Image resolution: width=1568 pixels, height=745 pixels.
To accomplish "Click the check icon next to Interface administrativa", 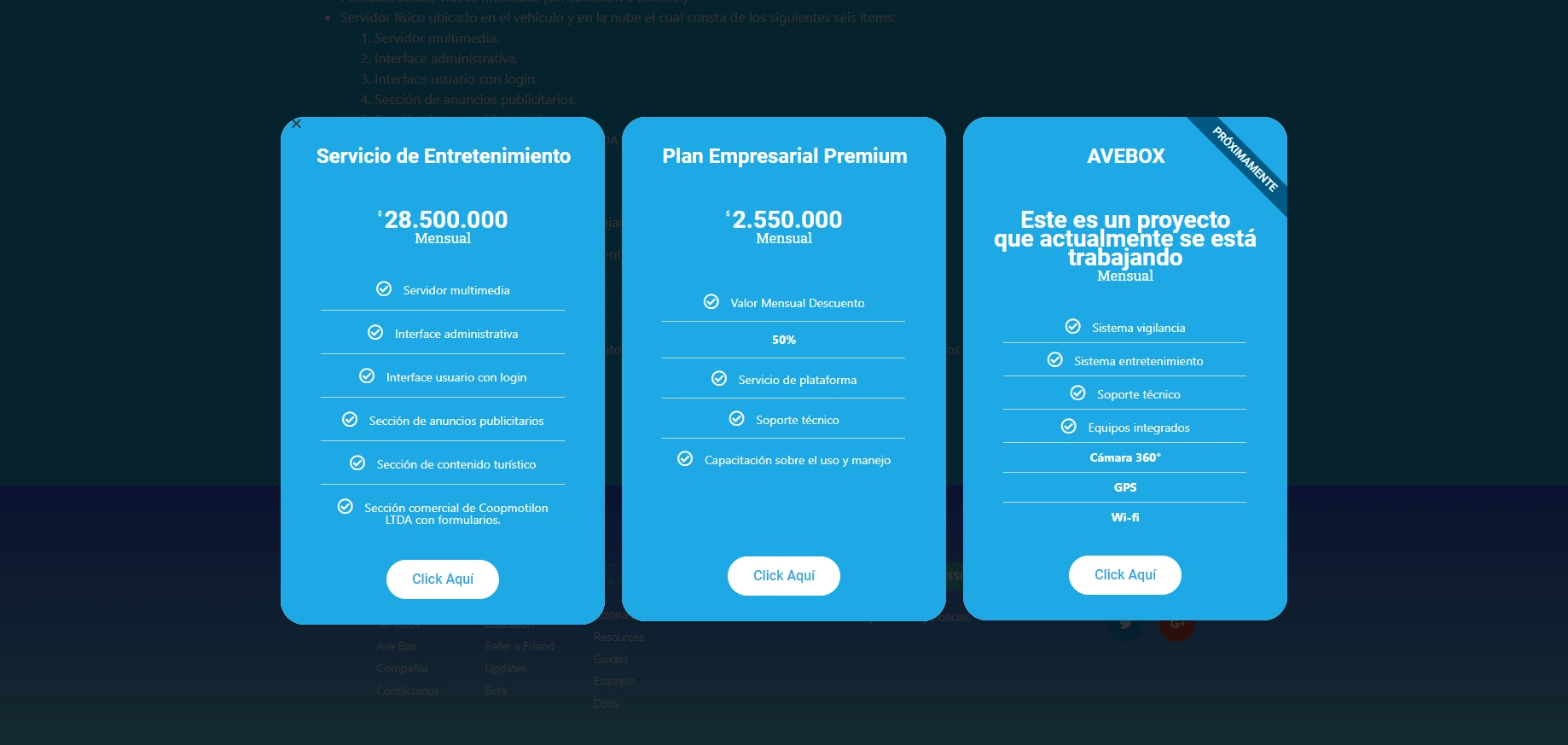I will point(375,333).
